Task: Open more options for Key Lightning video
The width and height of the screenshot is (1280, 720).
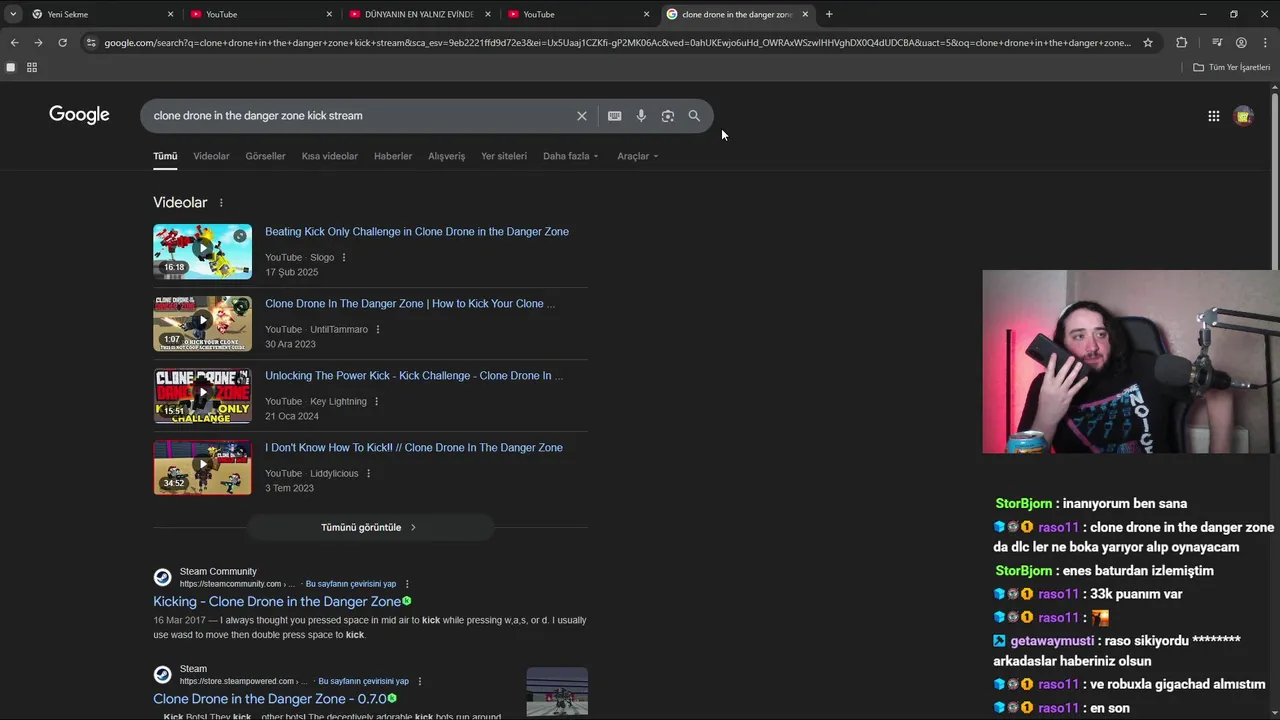Action: click(x=376, y=402)
